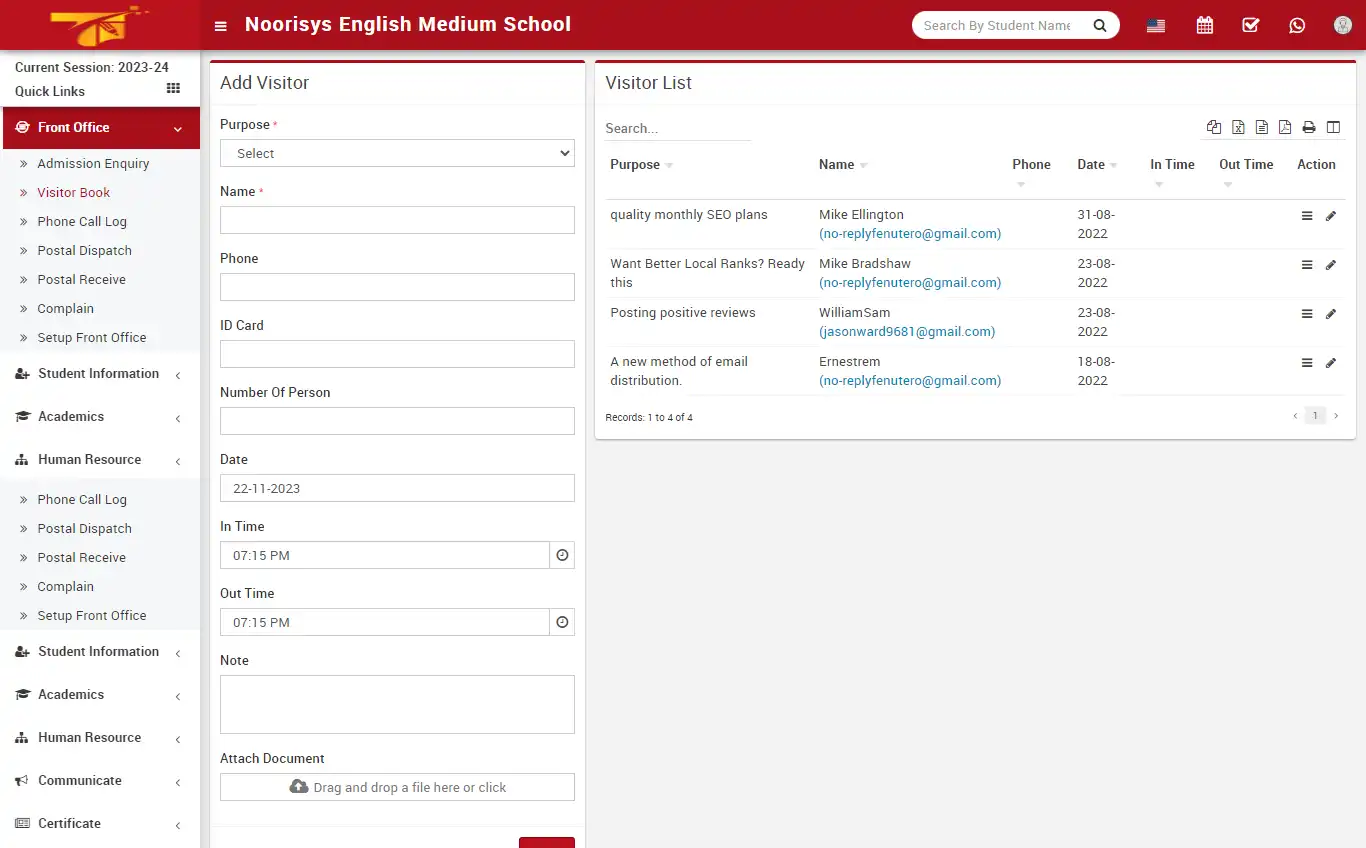This screenshot has height=848, width=1366.
Task: Export visitor list as CSV file
Action: click(x=1261, y=127)
